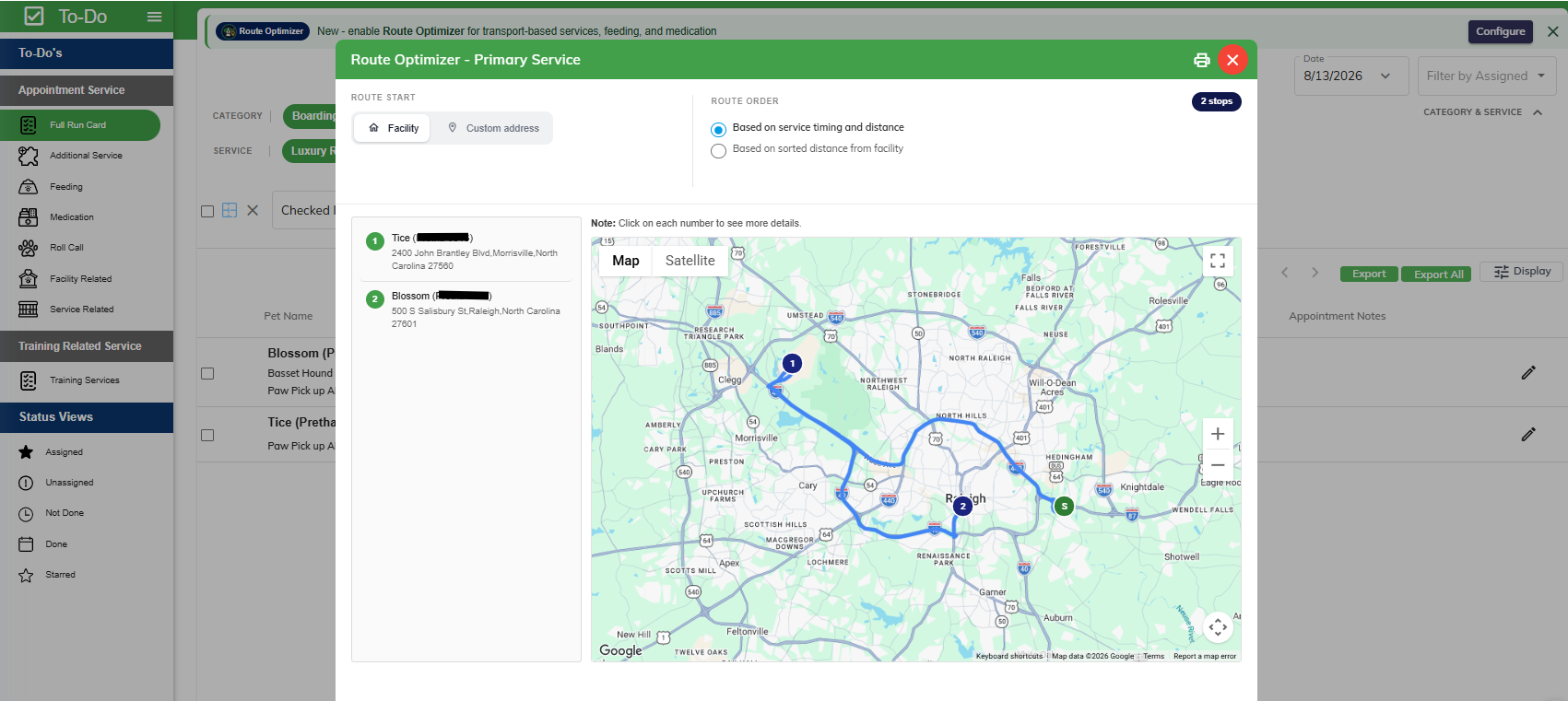The width and height of the screenshot is (1568, 701).
Task: Click stop number 2 badge for Blossom
Action: click(375, 299)
